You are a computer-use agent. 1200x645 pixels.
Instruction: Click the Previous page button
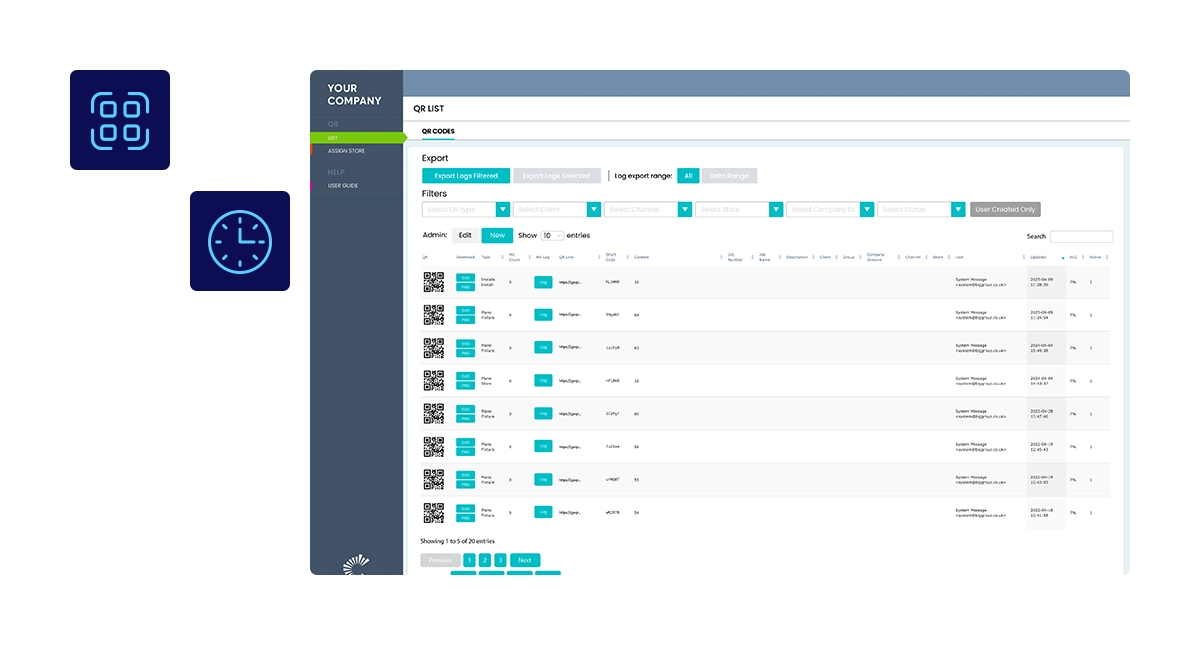440,560
